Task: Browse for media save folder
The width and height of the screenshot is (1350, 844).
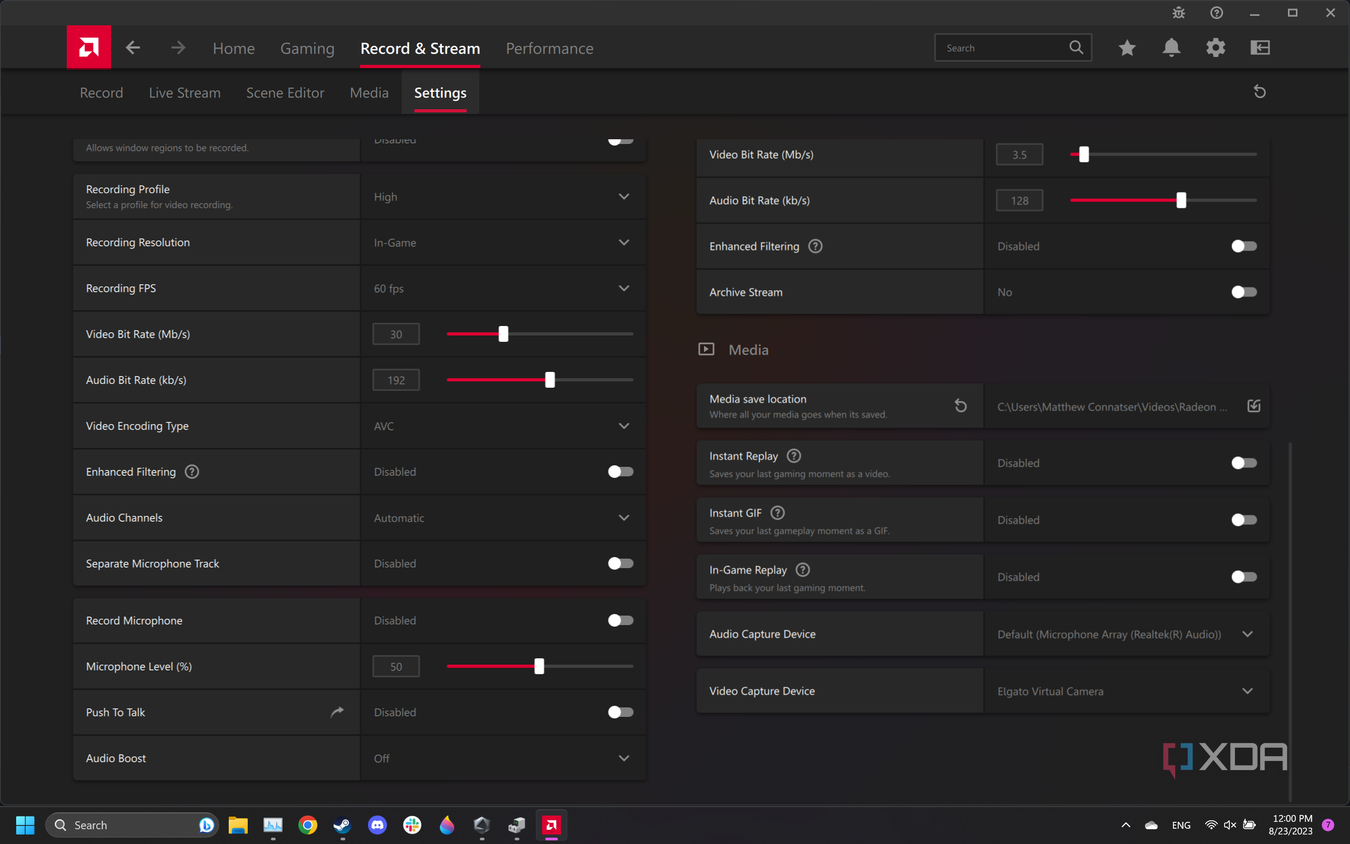Action: click(1254, 406)
